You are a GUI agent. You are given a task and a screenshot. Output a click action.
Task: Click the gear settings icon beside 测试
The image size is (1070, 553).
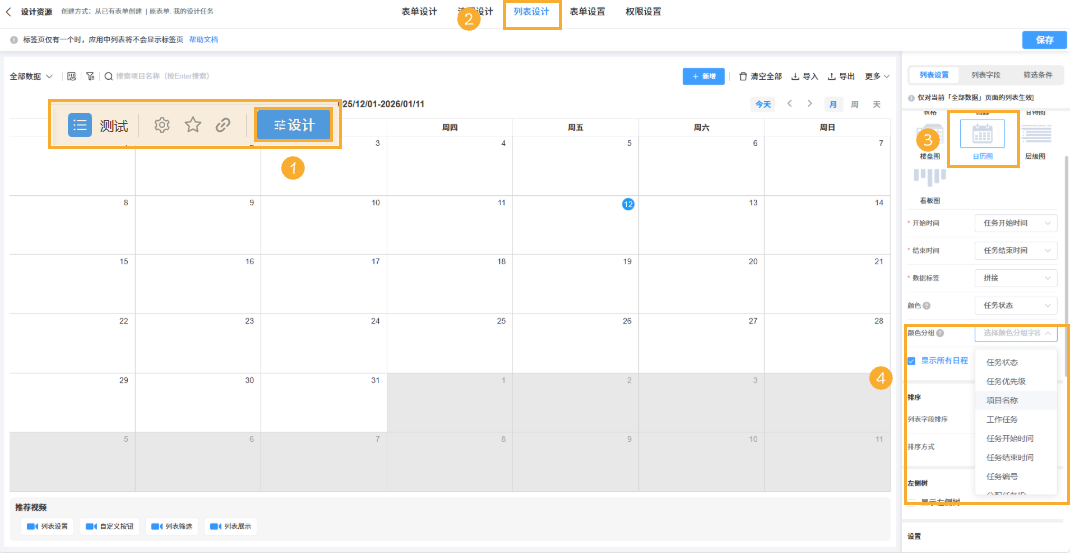pos(163,125)
